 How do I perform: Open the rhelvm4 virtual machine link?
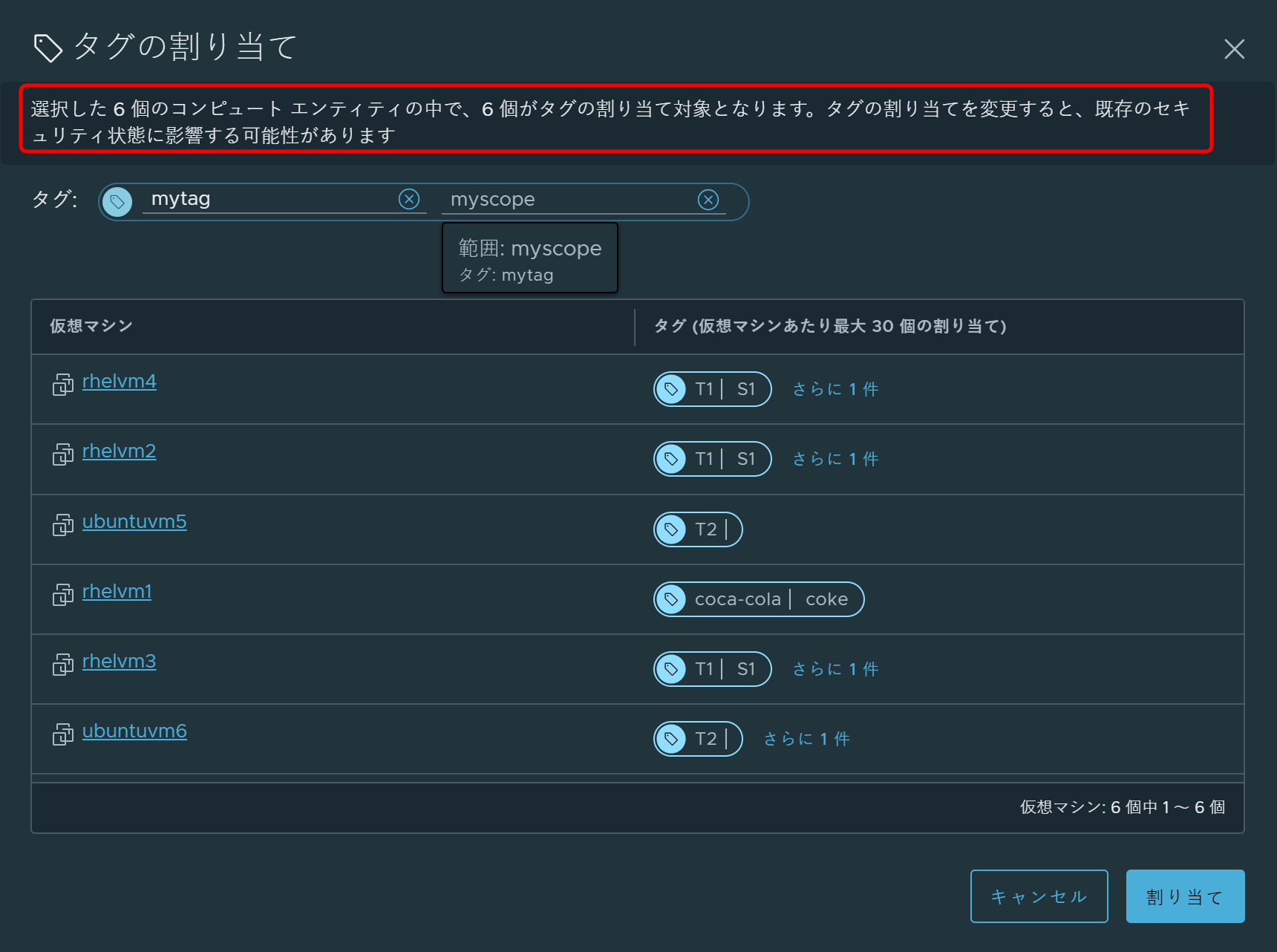[119, 381]
